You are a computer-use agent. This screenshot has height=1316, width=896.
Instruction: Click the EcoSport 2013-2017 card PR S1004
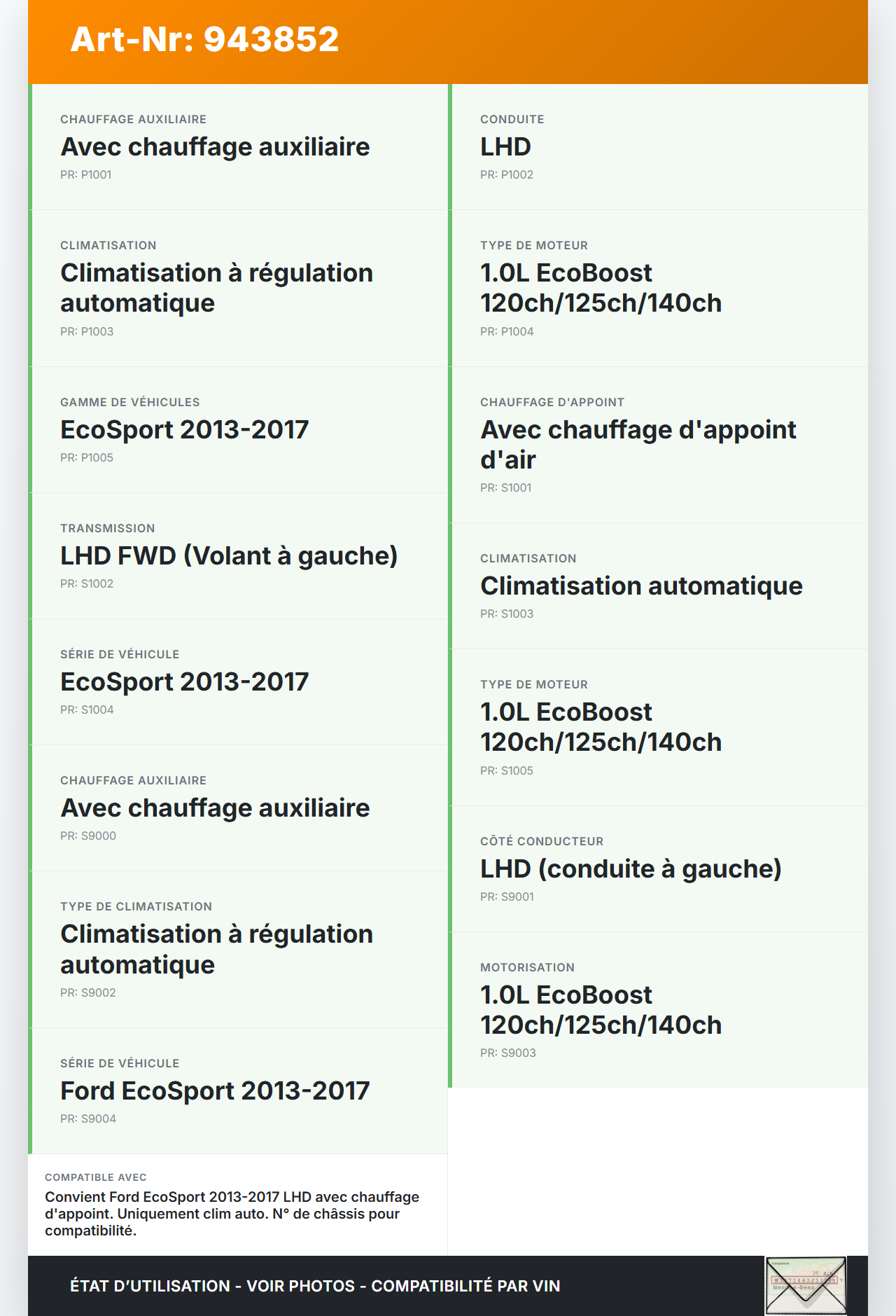[x=238, y=681]
